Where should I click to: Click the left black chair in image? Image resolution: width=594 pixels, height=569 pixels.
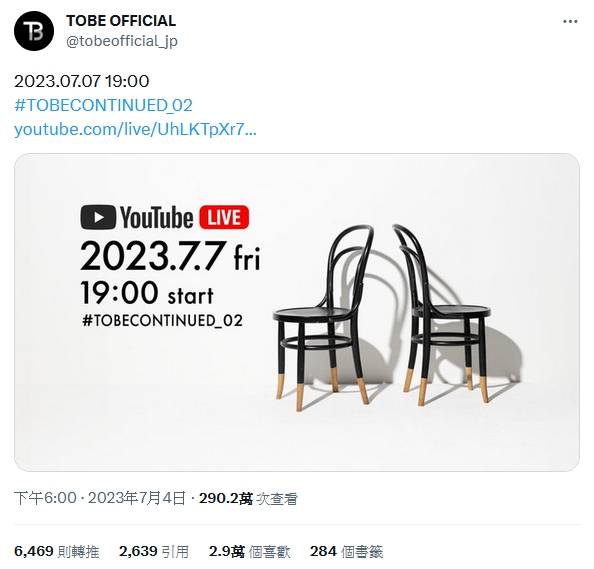click(x=323, y=317)
